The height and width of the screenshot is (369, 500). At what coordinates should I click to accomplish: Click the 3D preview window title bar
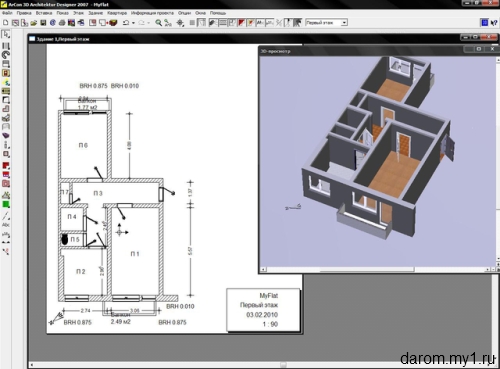pyautogui.click(x=360, y=51)
